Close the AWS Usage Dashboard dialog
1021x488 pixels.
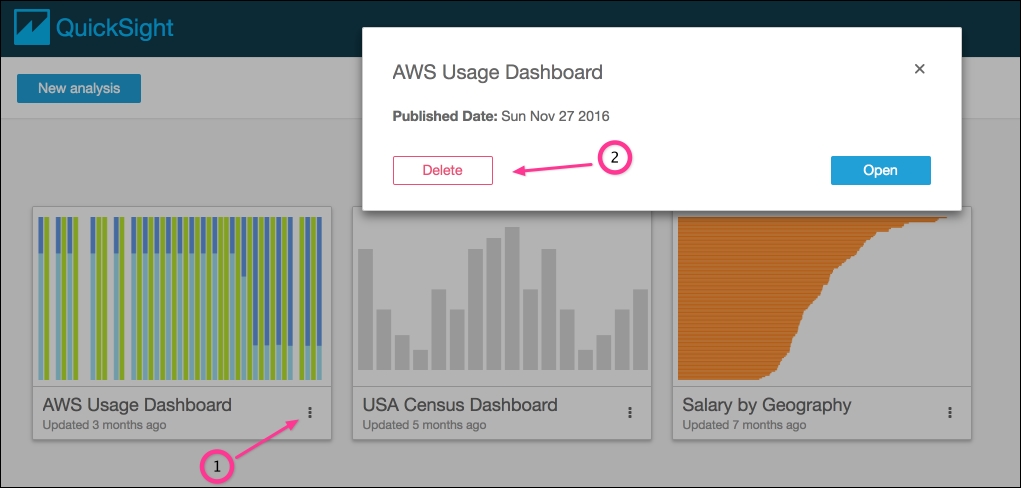point(919,69)
